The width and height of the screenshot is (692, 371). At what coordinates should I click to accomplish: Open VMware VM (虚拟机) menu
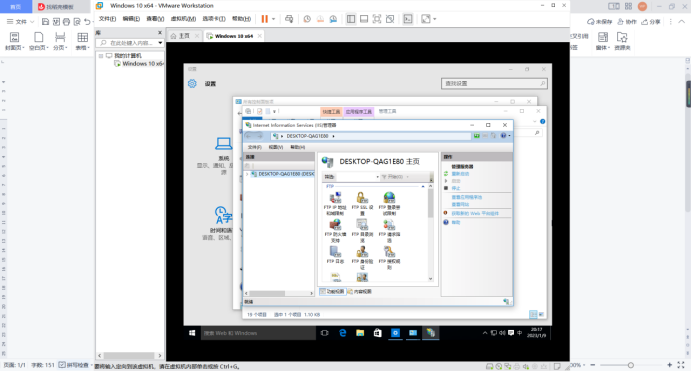coord(183,19)
